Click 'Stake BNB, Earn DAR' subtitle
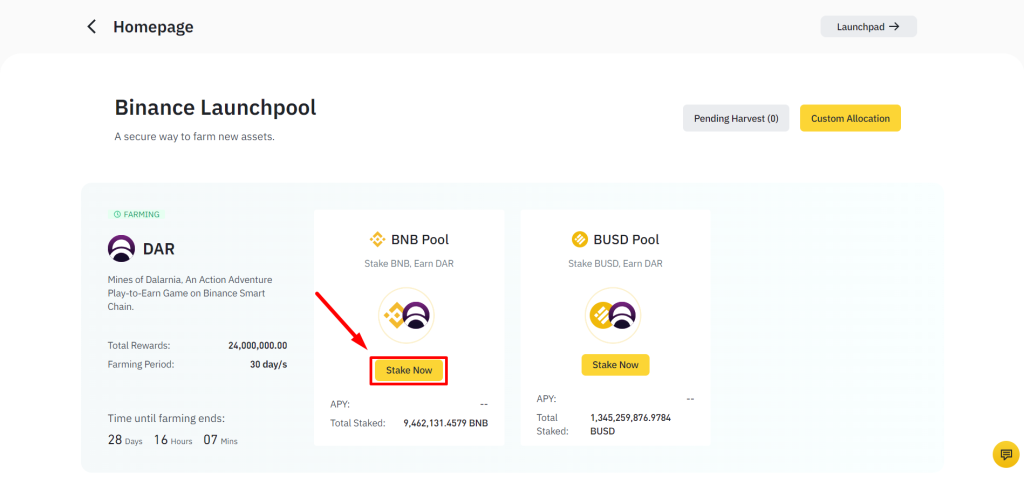 (409, 264)
